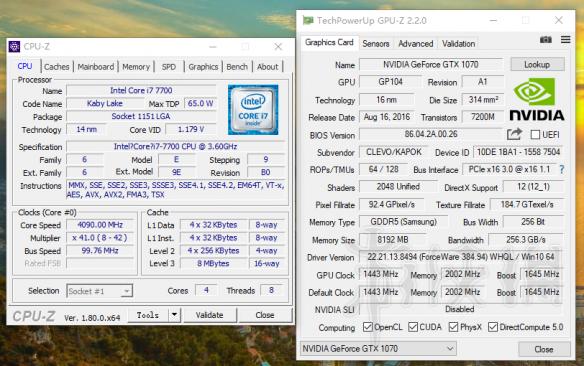Click the BIOS export share icon
The image size is (584, 366).
coord(514,134)
